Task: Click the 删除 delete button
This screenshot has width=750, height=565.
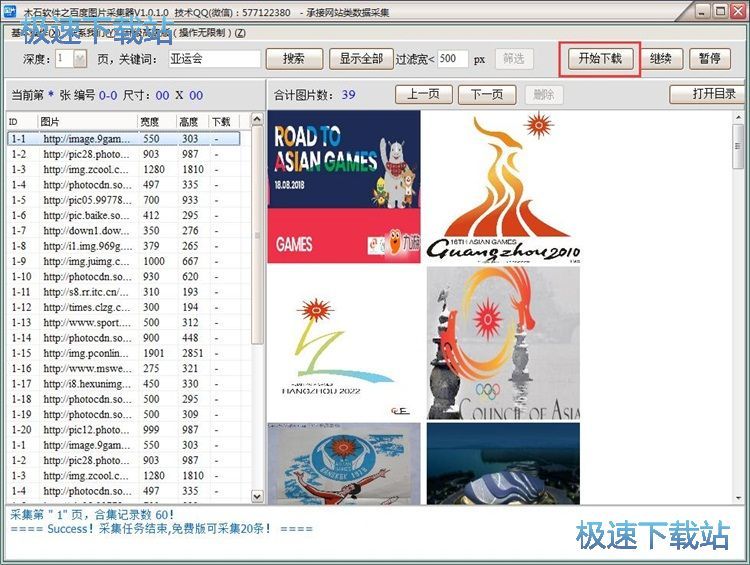Action: 544,94
